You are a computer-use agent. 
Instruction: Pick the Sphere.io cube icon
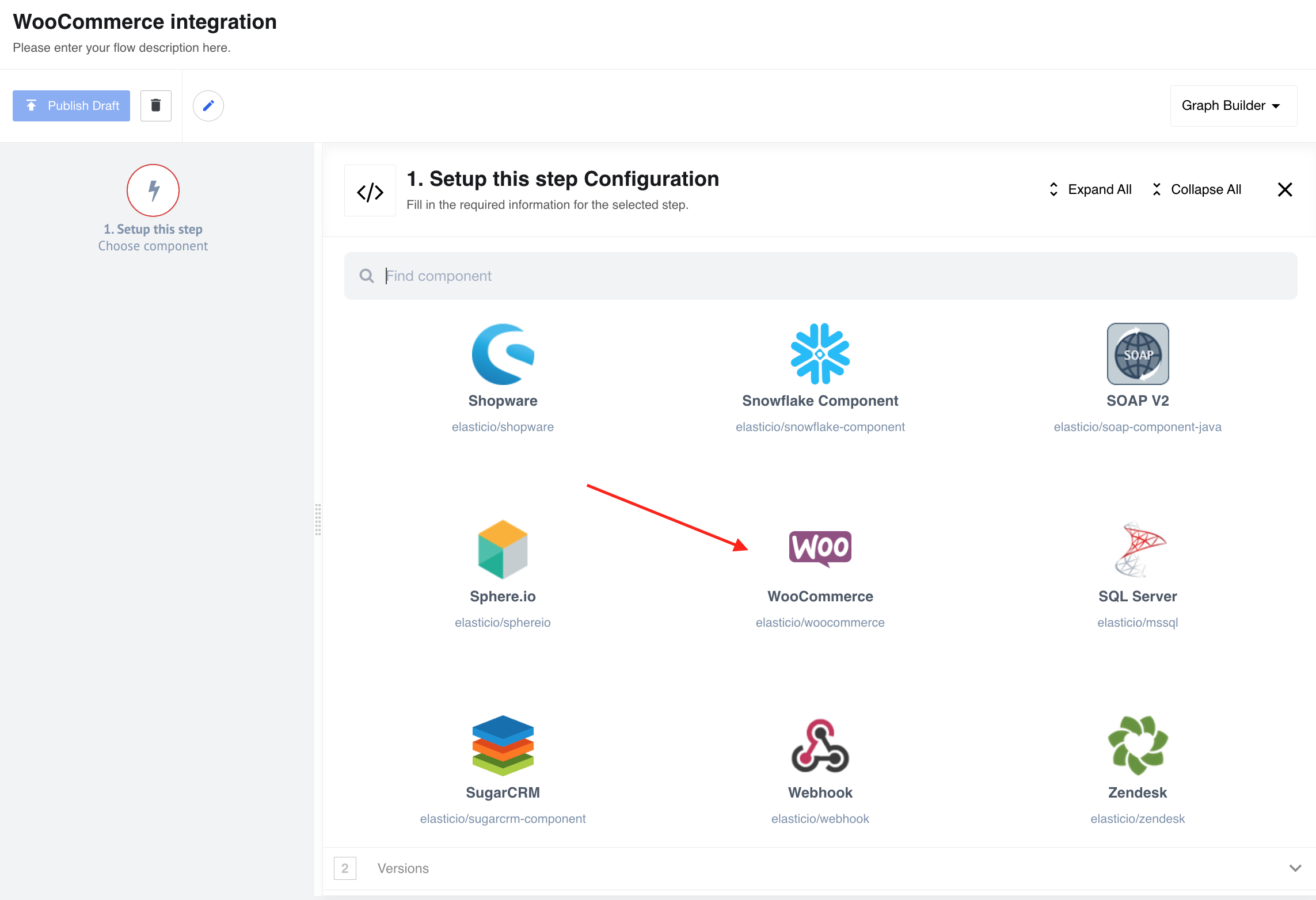(x=503, y=549)
